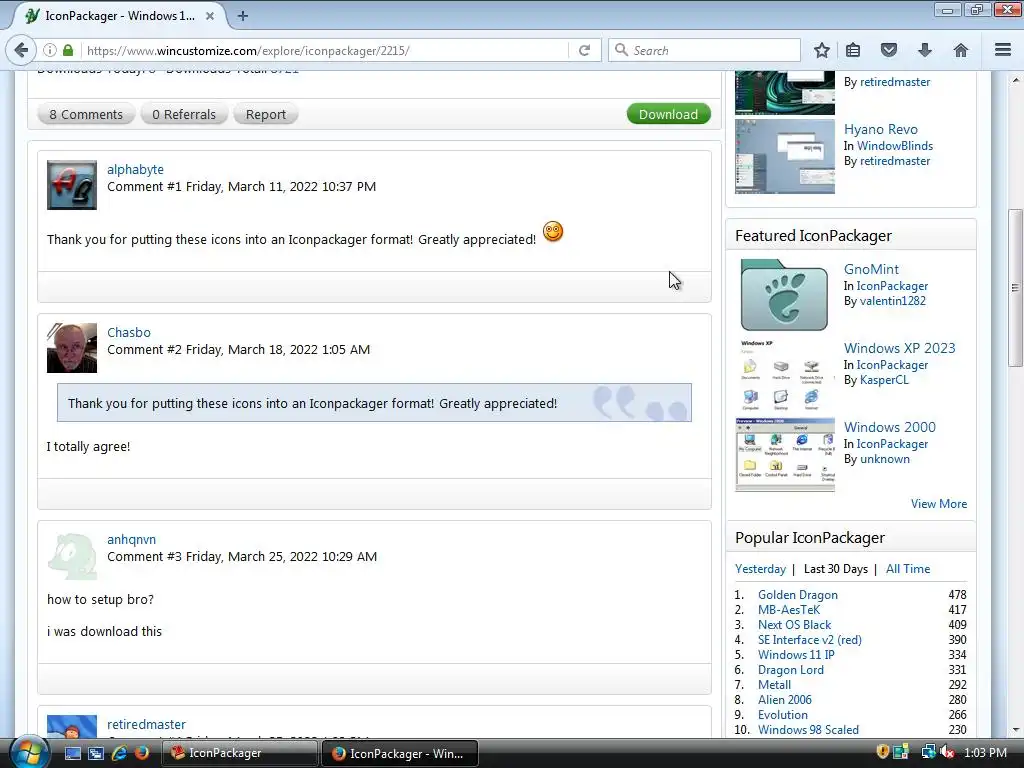Launch Internet Explorer from quick launch

[119, 753]
